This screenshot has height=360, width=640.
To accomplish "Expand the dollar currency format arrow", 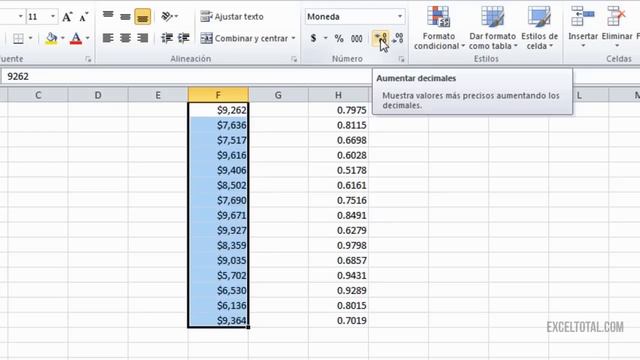I will point(325,38).
